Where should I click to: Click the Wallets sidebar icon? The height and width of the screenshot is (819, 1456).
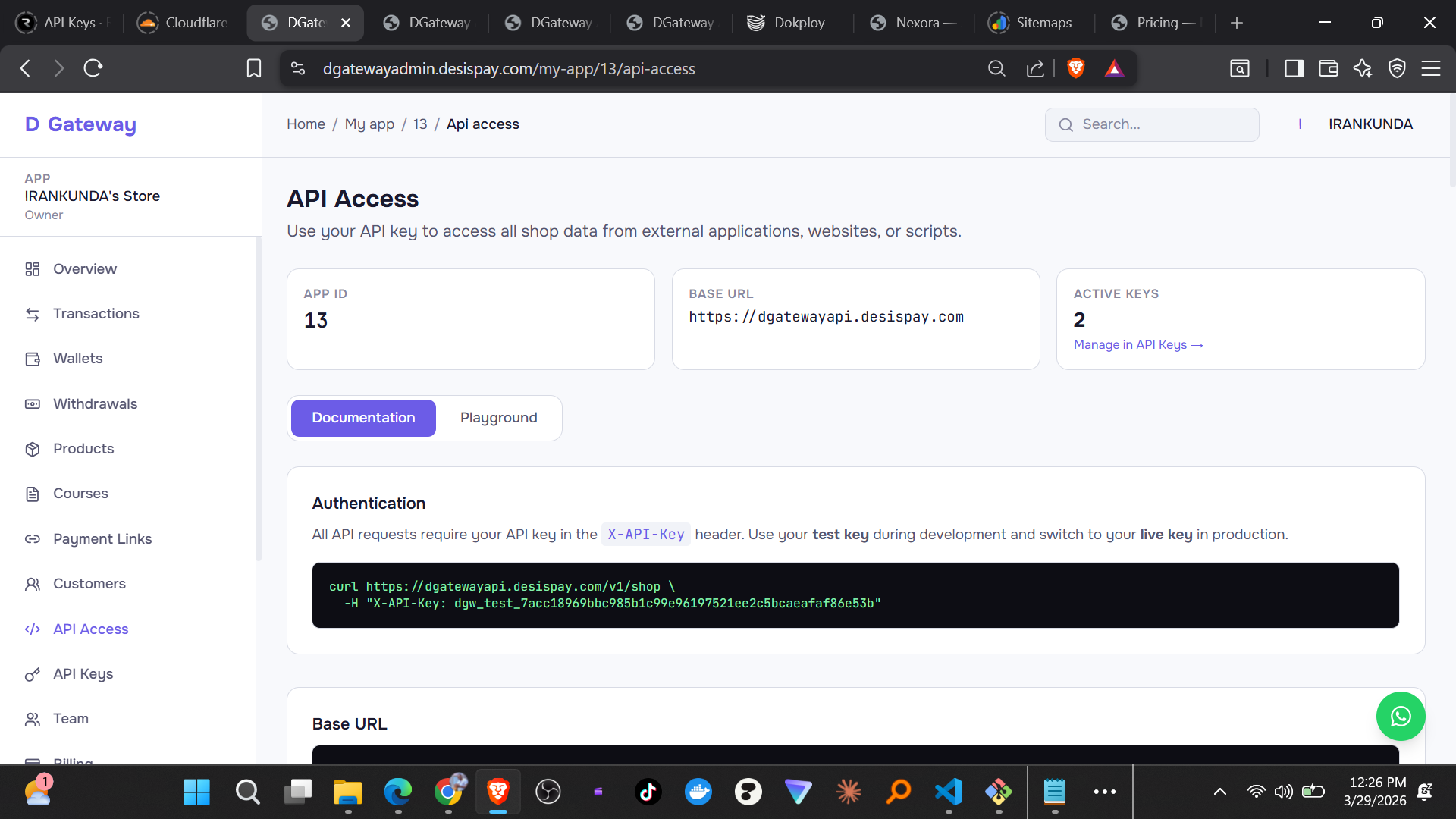(33, 359)
